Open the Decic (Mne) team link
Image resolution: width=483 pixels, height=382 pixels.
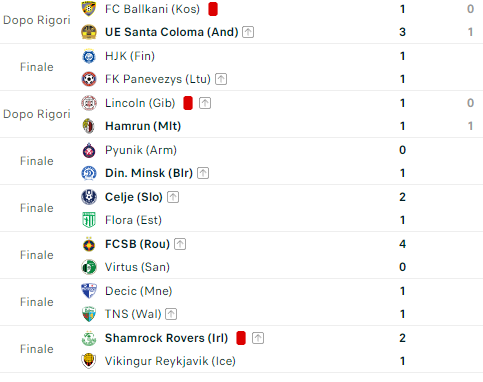138,291
